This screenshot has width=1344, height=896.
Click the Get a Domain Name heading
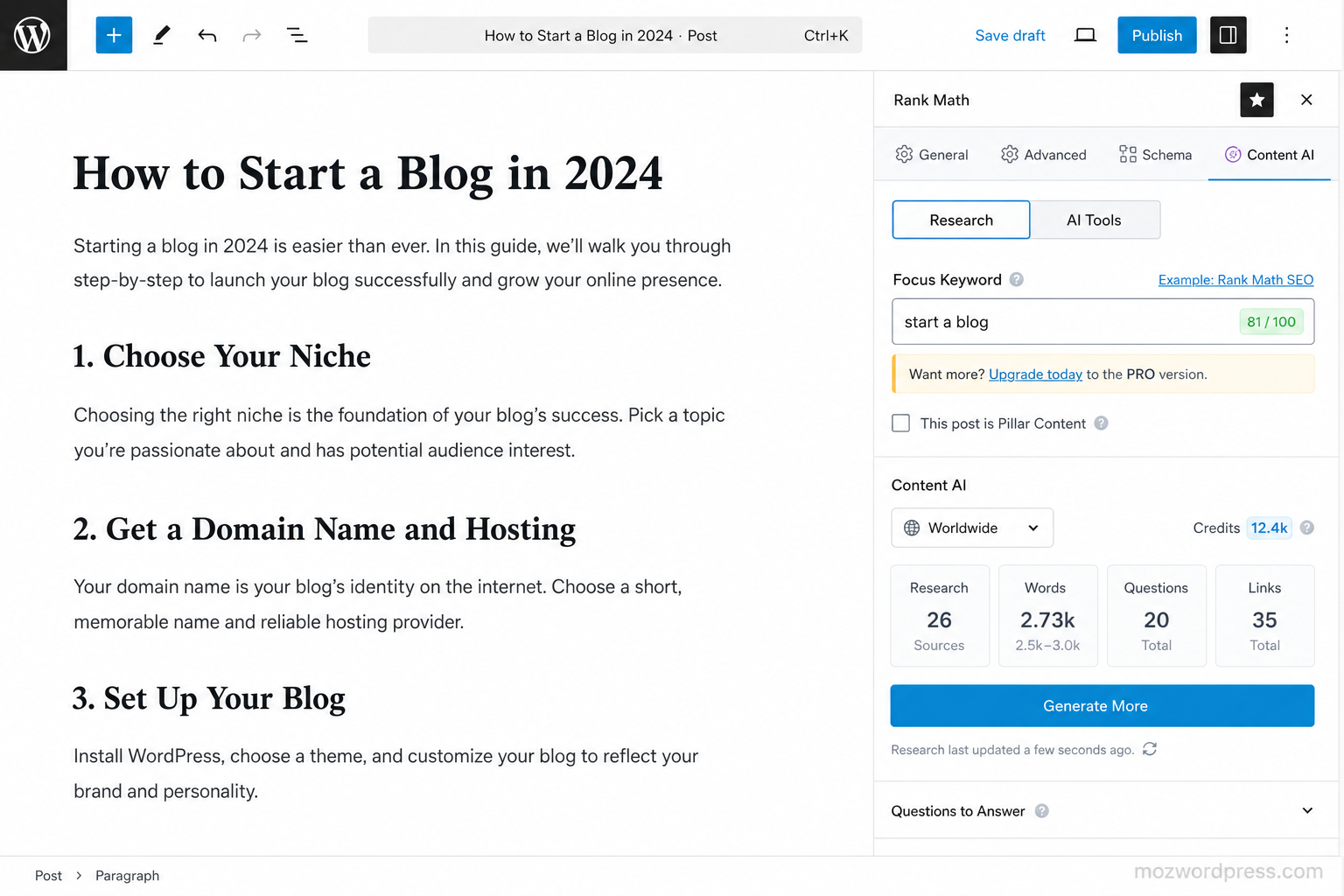325,529
